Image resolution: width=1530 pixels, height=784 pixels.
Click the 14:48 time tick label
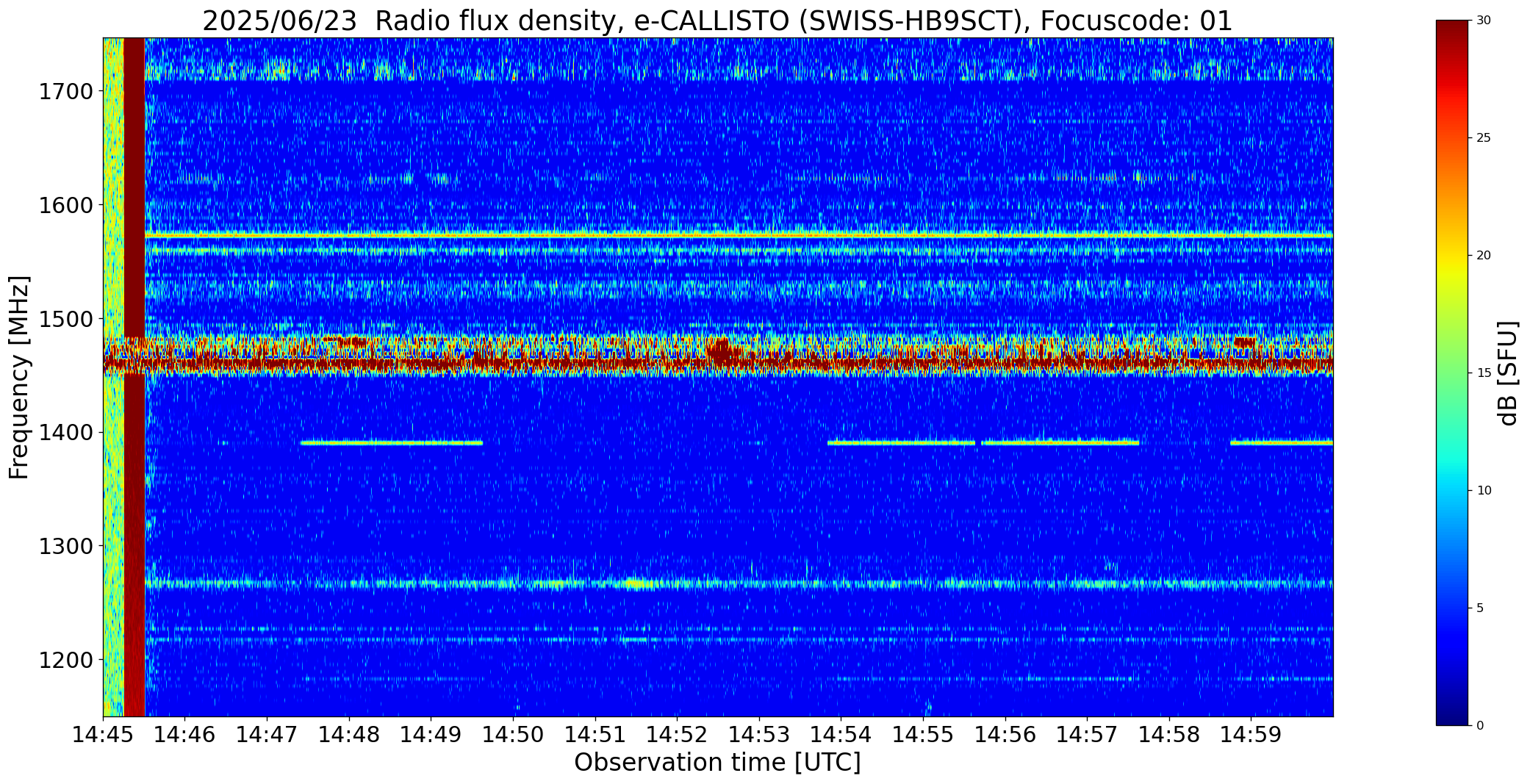pyautogui.click(x=349, y=733)
